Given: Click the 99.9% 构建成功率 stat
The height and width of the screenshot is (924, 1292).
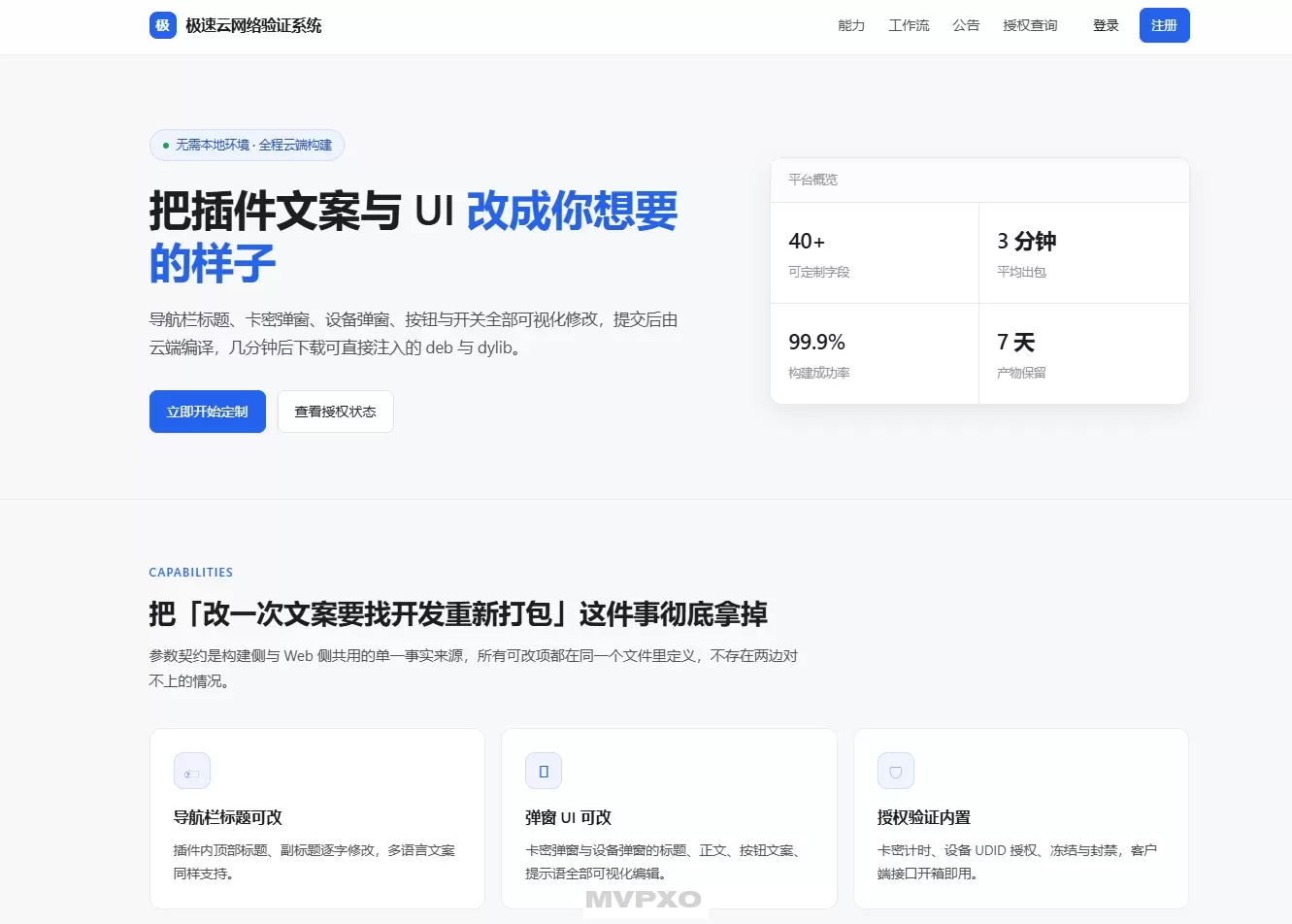Looking at the screenshot, I should pos(875,354).
